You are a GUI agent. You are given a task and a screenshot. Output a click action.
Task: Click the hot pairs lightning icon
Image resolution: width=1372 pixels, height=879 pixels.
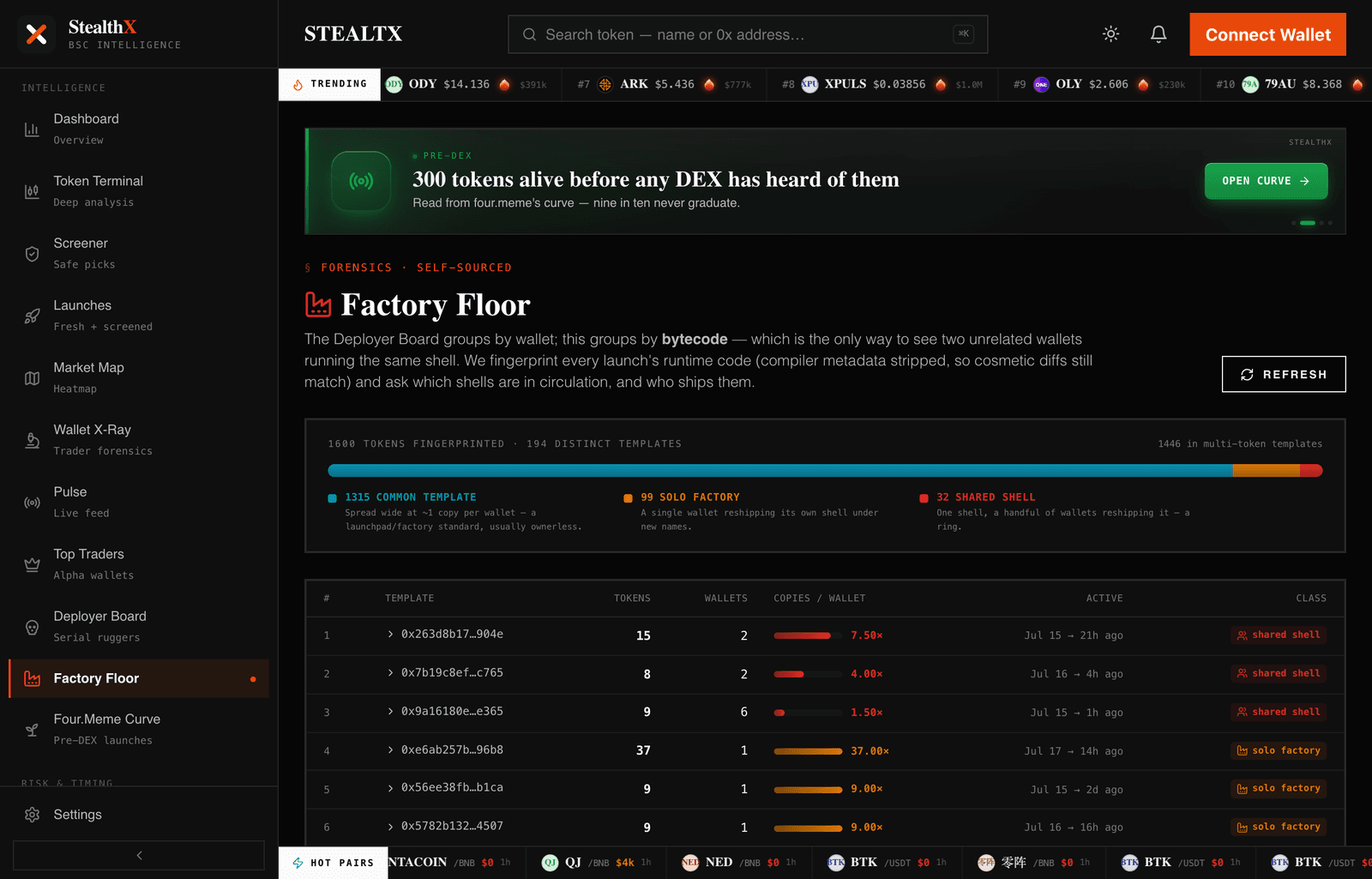tap(298, 863)
